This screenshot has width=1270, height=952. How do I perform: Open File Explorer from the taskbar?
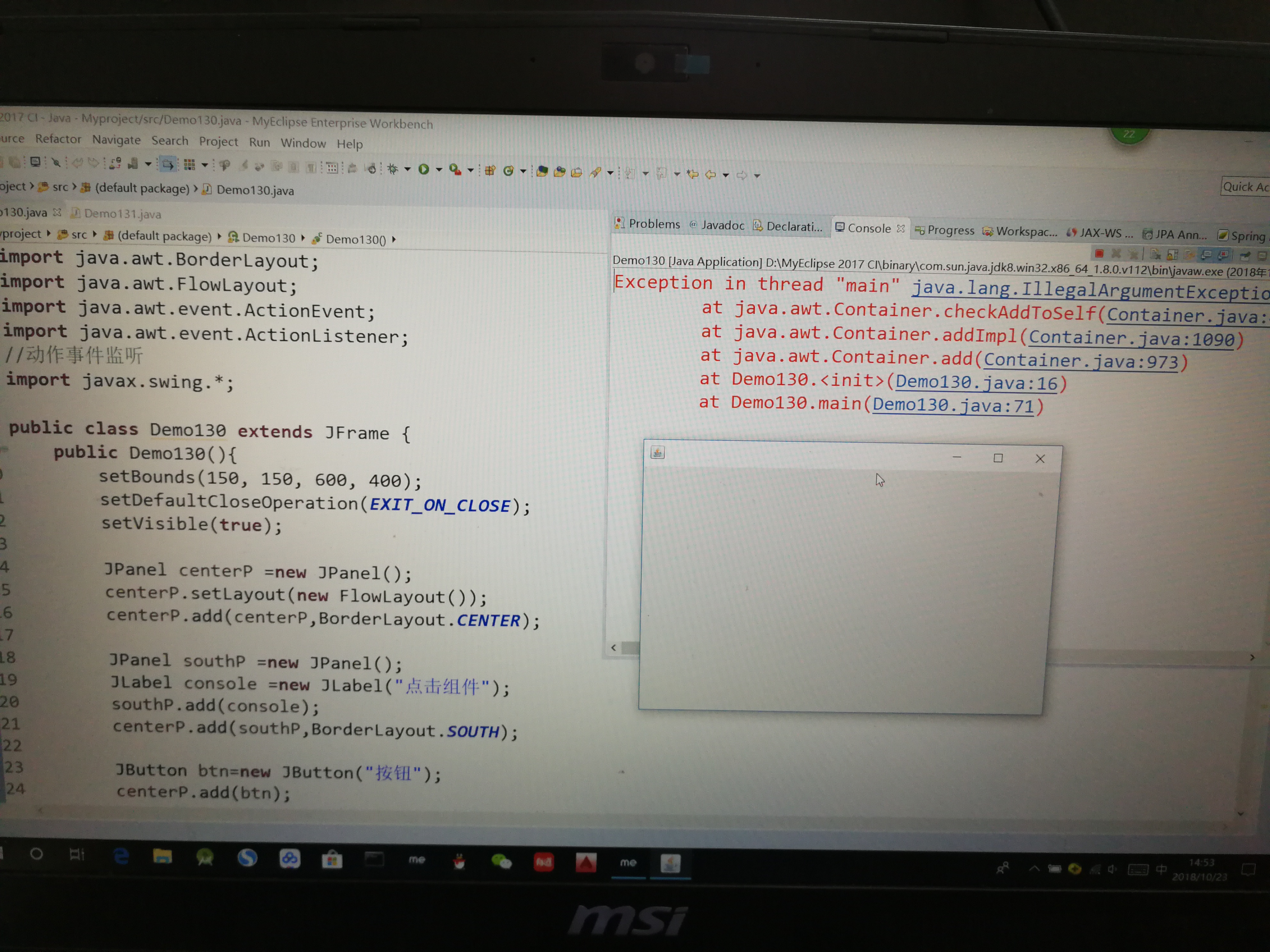click(163, 857)
